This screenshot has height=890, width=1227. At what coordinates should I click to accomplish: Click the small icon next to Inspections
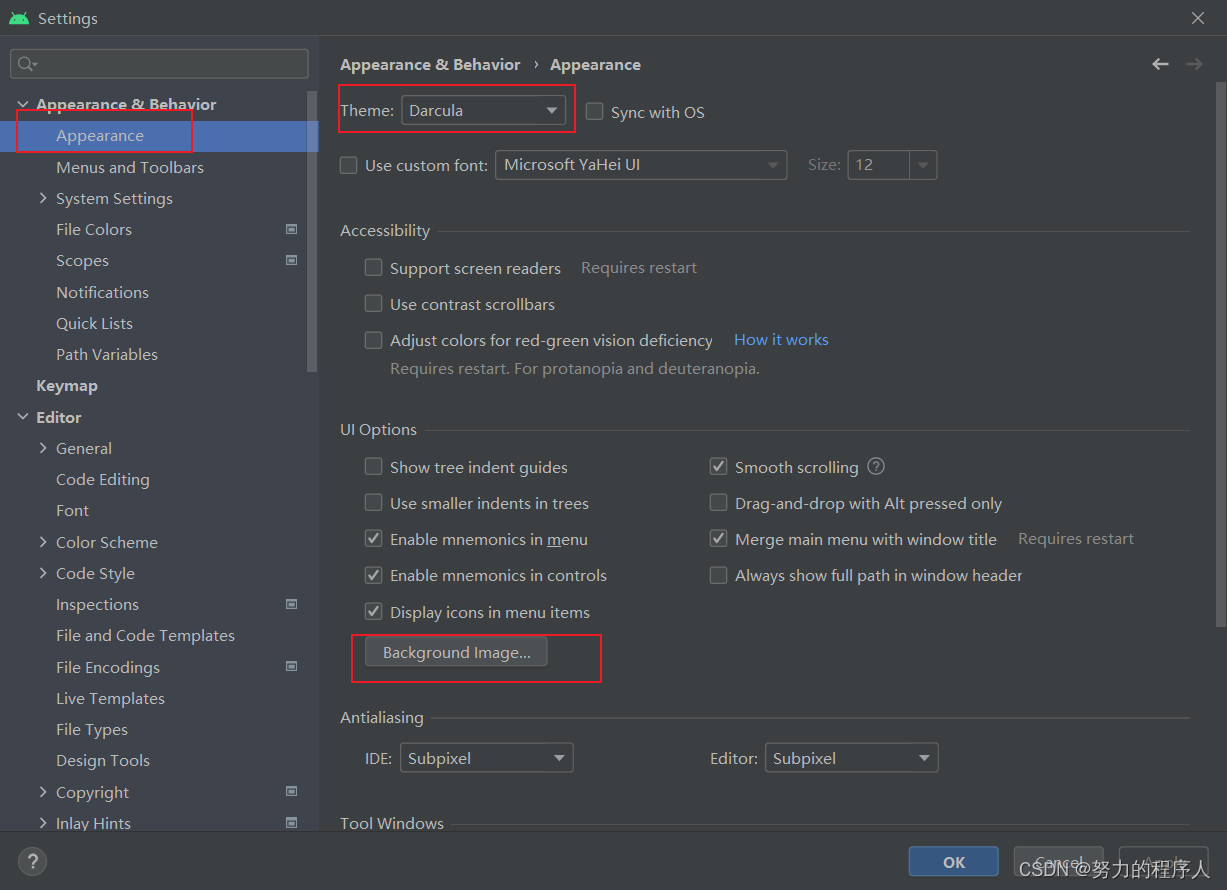(291, 604)
